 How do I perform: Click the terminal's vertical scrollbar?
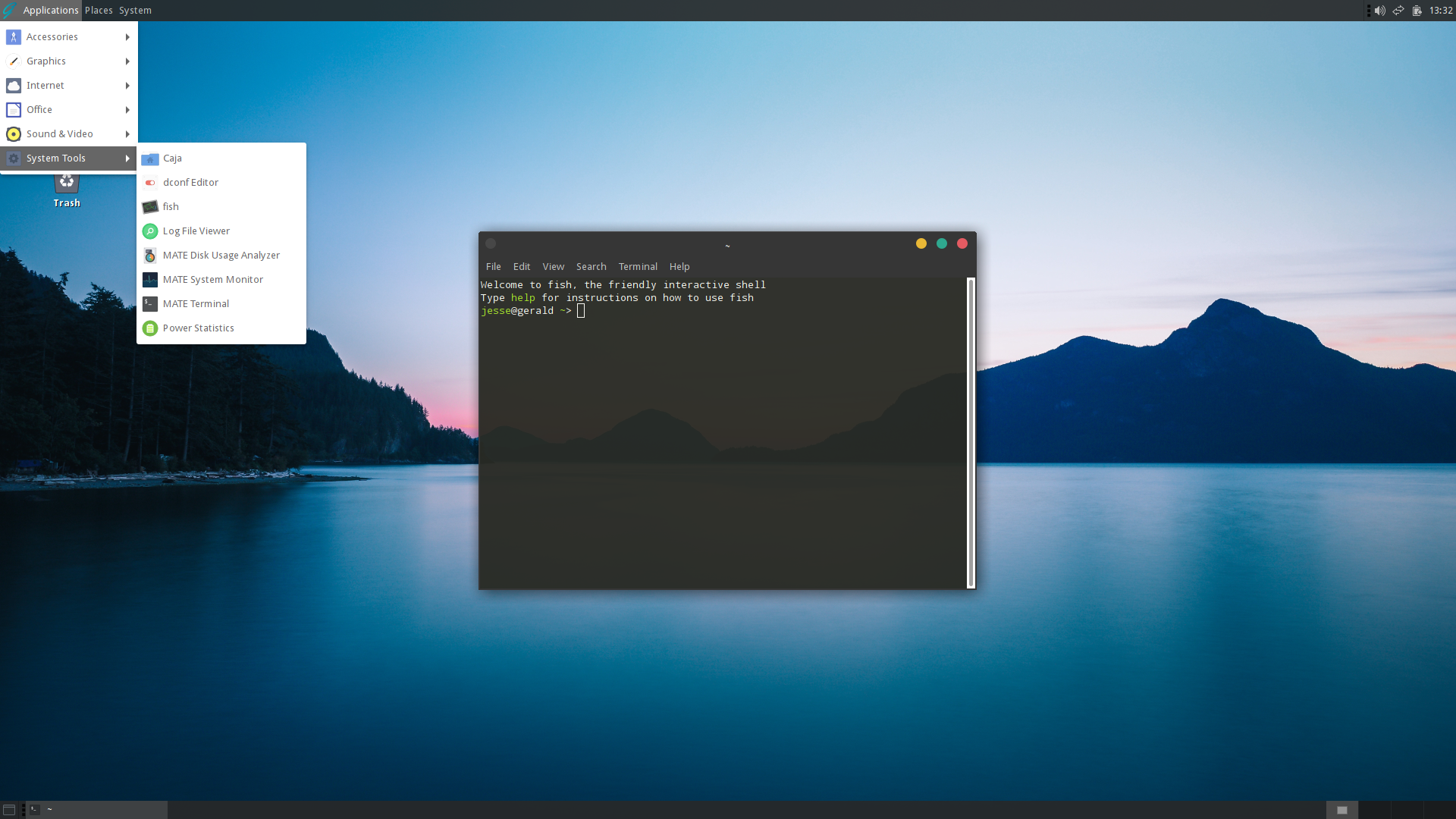pos(971,433)
